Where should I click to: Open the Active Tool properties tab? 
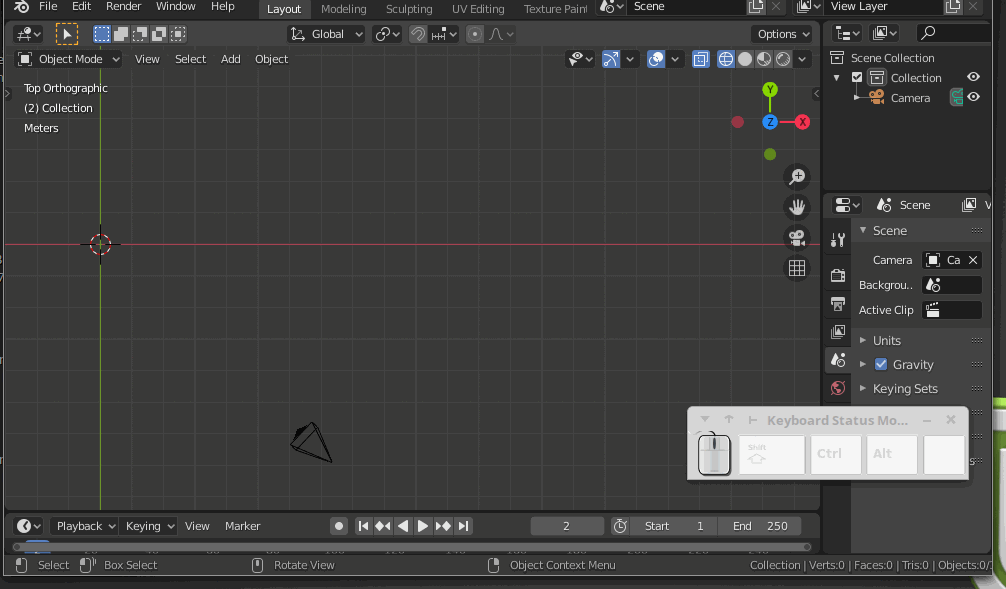pos(838,239)
